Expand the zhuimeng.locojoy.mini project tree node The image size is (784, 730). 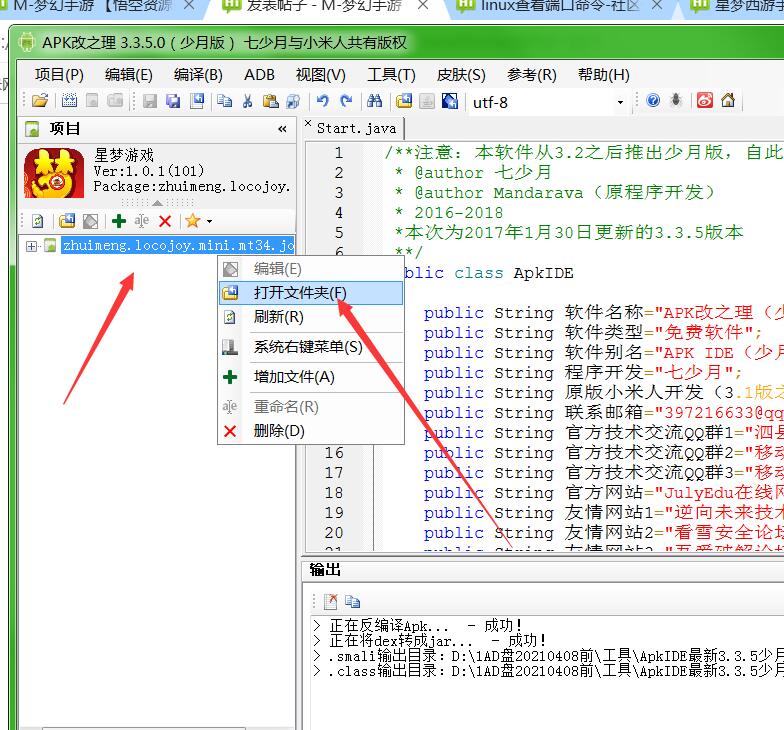32,246
